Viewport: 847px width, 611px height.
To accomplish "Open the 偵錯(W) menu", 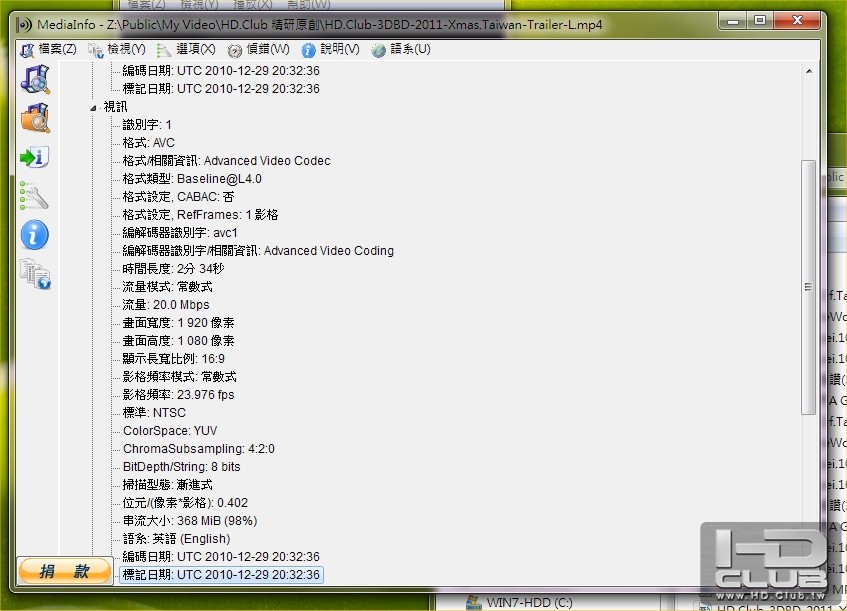I will pyautogui.click(x=259, y=49).
